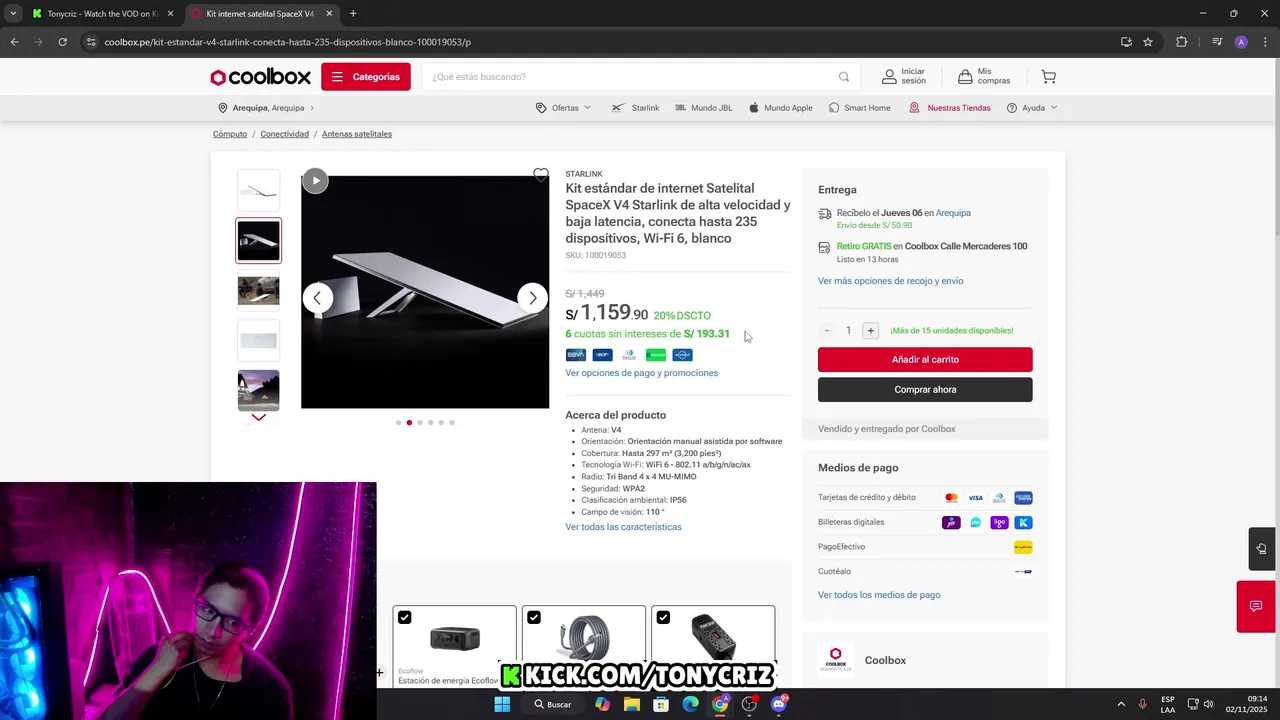Go back in browser history

click(x=14, y=42)
